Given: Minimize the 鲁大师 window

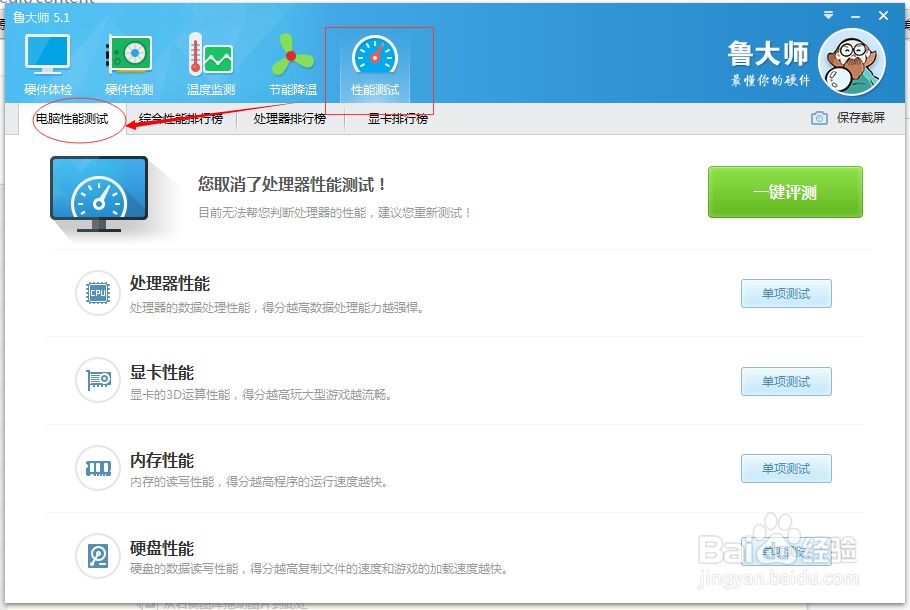Looking at the screenshot, I should (855, 16).
